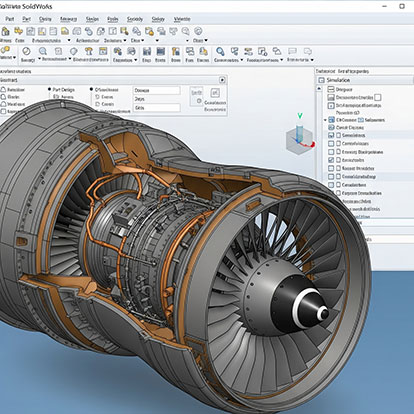Click the collapse button on left panel header
This screenshot has height=414, width=414.
click(222, 80)
